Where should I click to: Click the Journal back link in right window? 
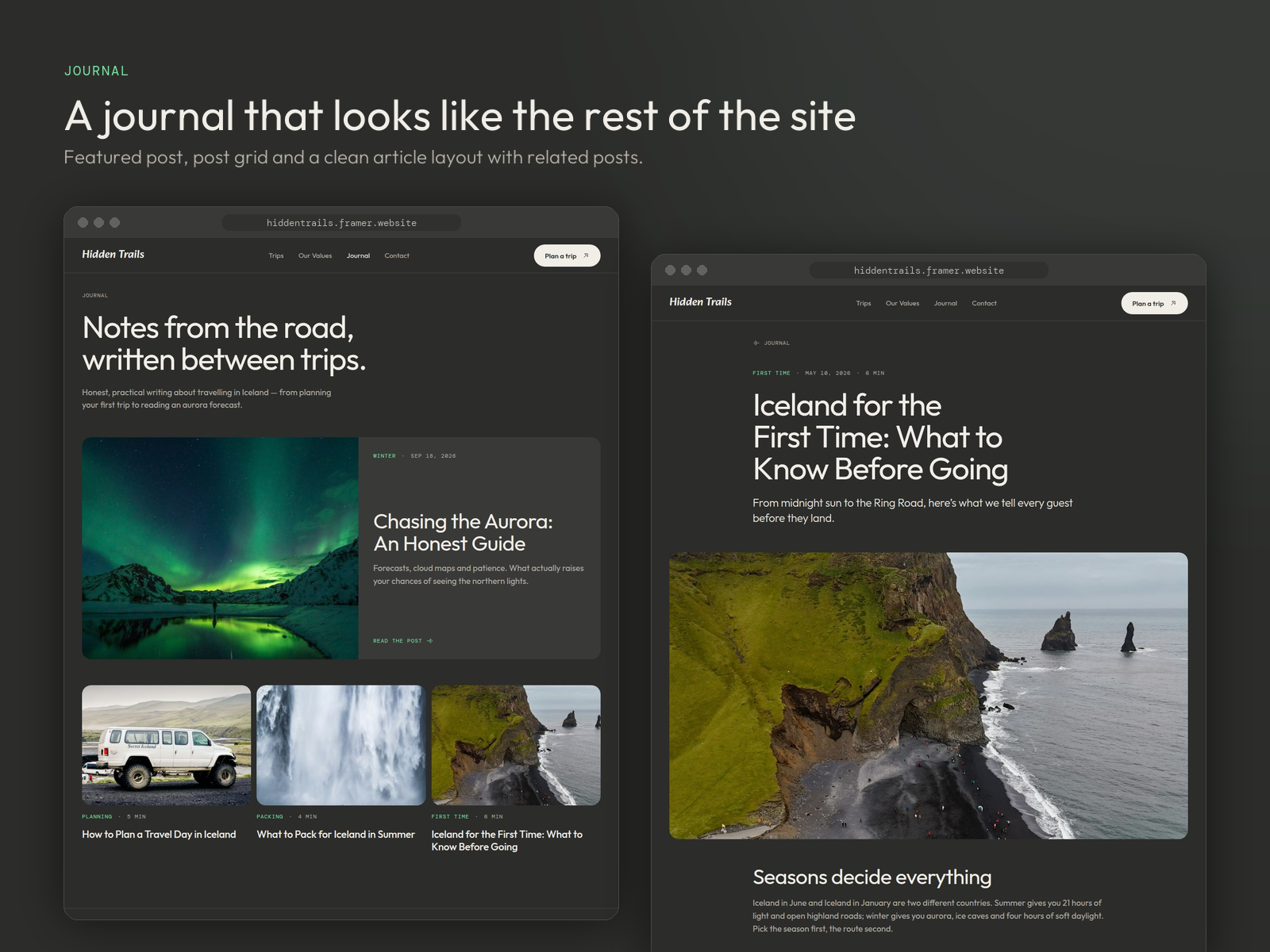pos(772,343)
